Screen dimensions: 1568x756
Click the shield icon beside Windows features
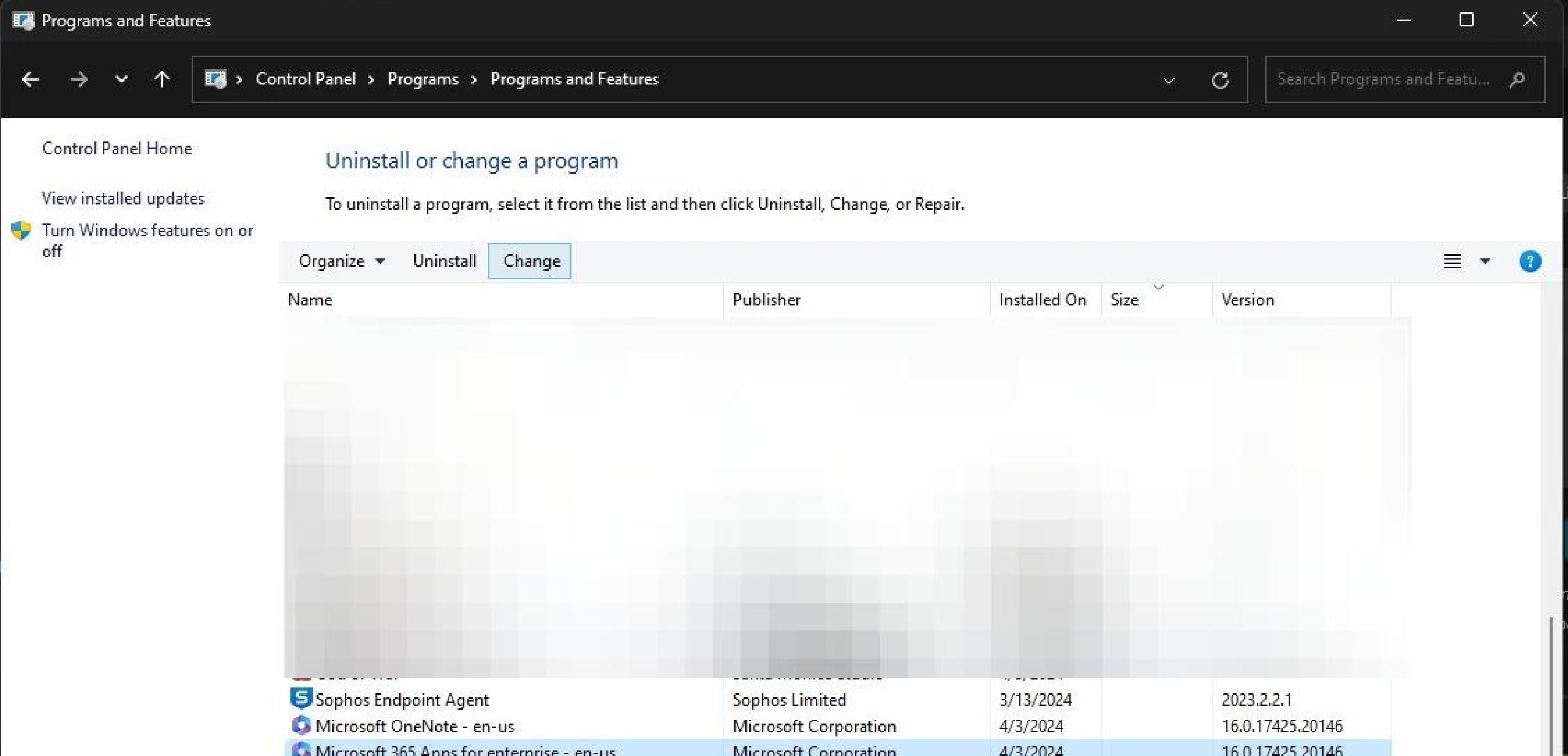coord(21,231)
